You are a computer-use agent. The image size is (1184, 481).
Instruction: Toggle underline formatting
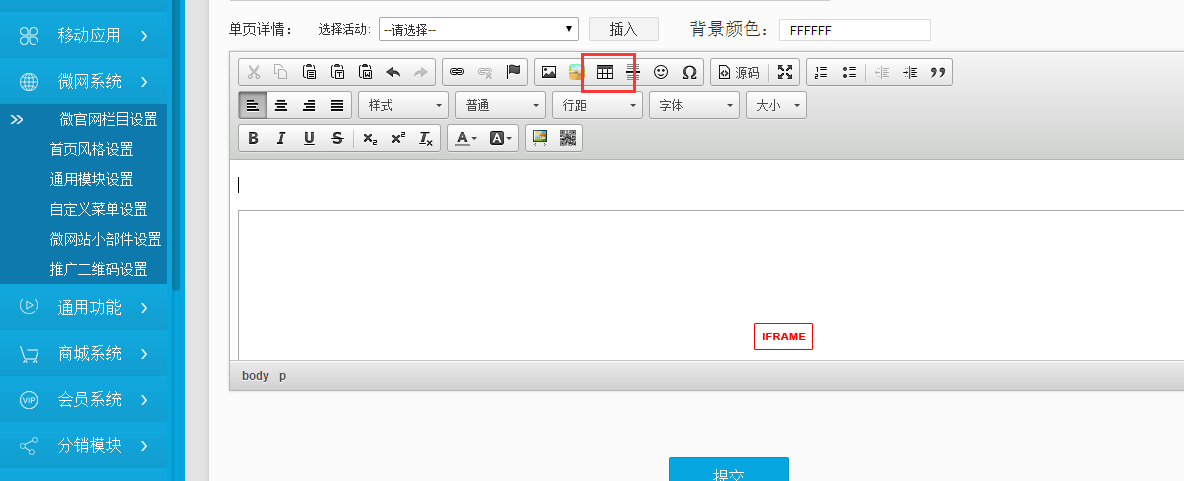[309, 138]
